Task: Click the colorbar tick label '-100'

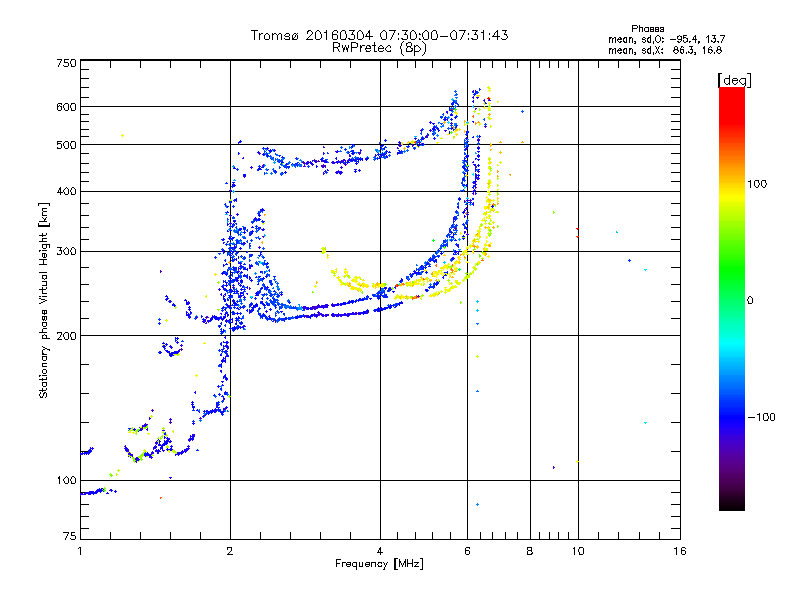Action: [x=761, y=417]
